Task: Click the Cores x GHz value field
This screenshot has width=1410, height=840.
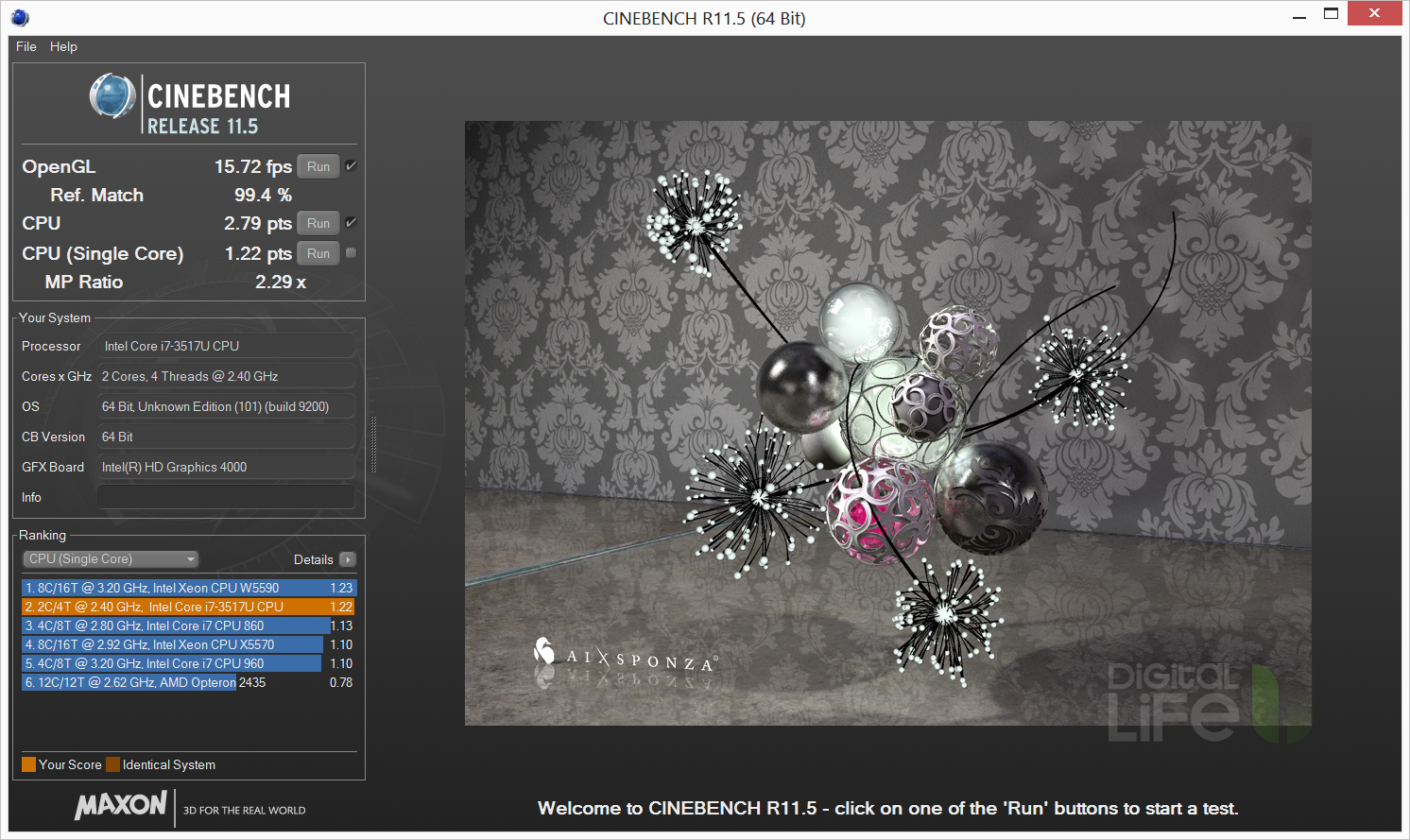Action: pyautogui.click(x=226, y=376)
